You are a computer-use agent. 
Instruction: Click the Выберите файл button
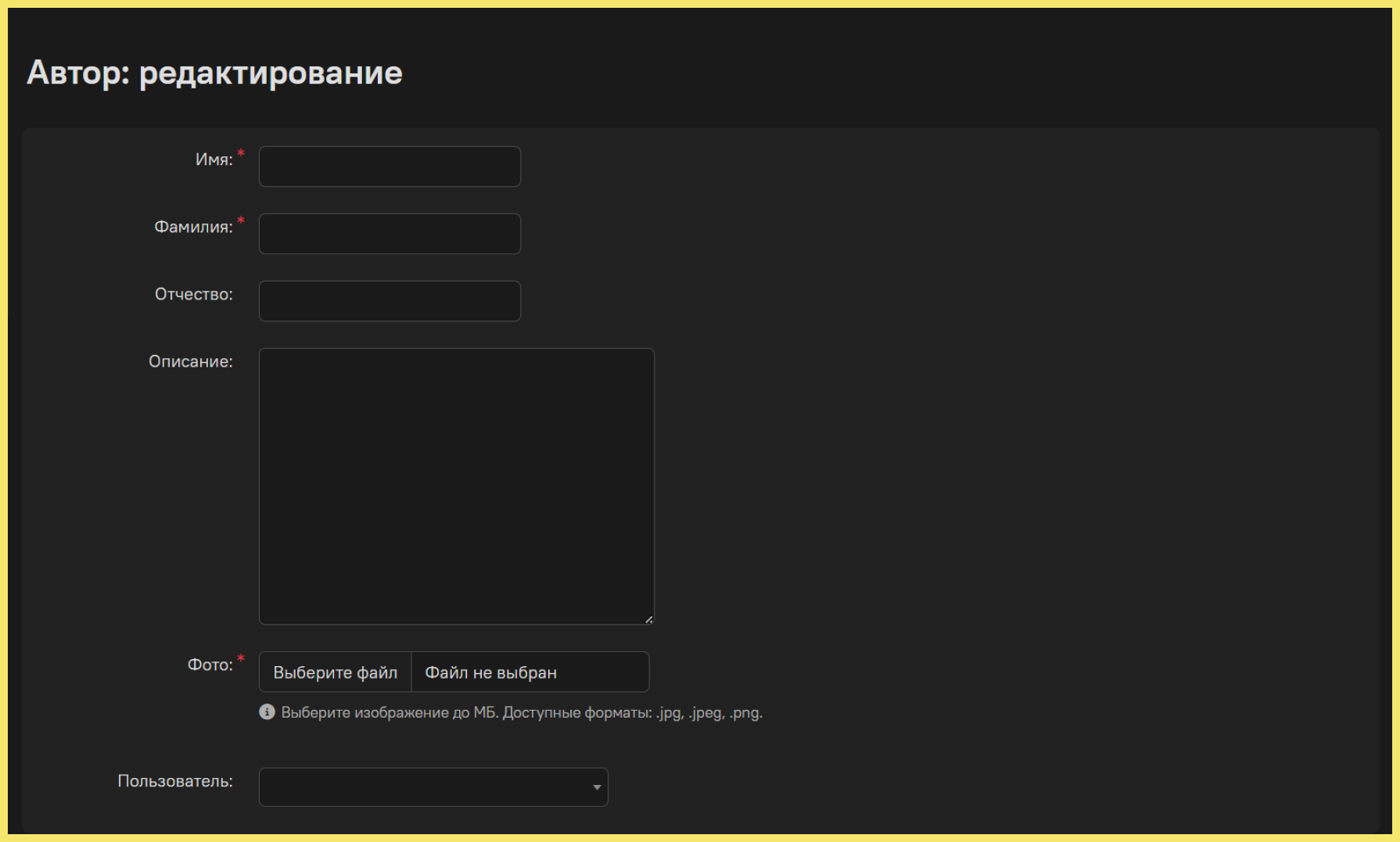coord(335,672)
